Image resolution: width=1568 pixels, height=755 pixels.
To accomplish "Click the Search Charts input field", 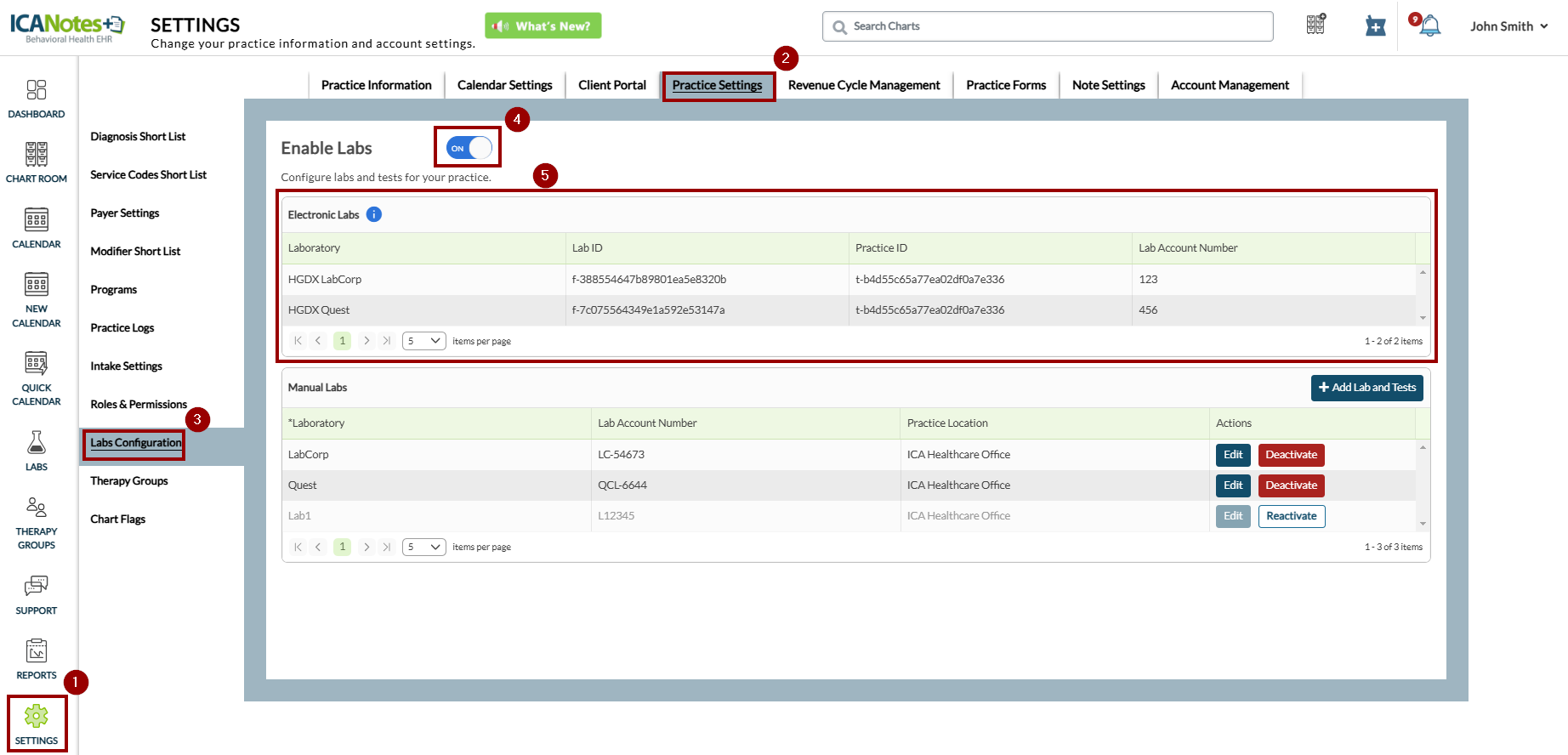I will (x=1048, y=26).
